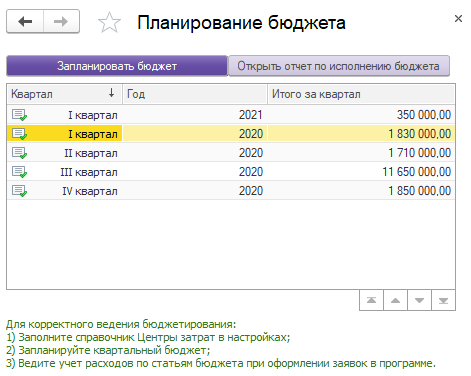Open Открыть отчет по исполнению бюджета
This screenshot has width=471, height=376.
pyautogui.click(x=339, y=66)
